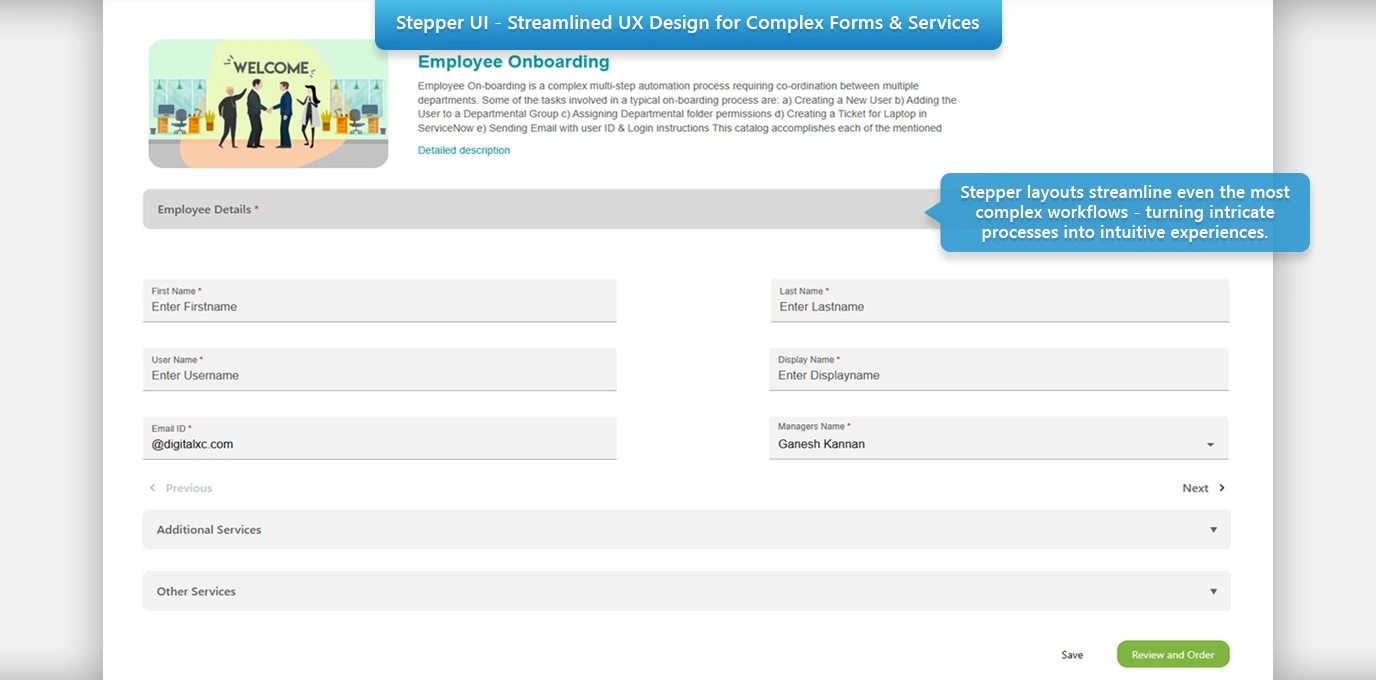This screenshot has height=680, width=1376.
Task: Click the Other Services down arrow
Action: tap(1213, 592)
